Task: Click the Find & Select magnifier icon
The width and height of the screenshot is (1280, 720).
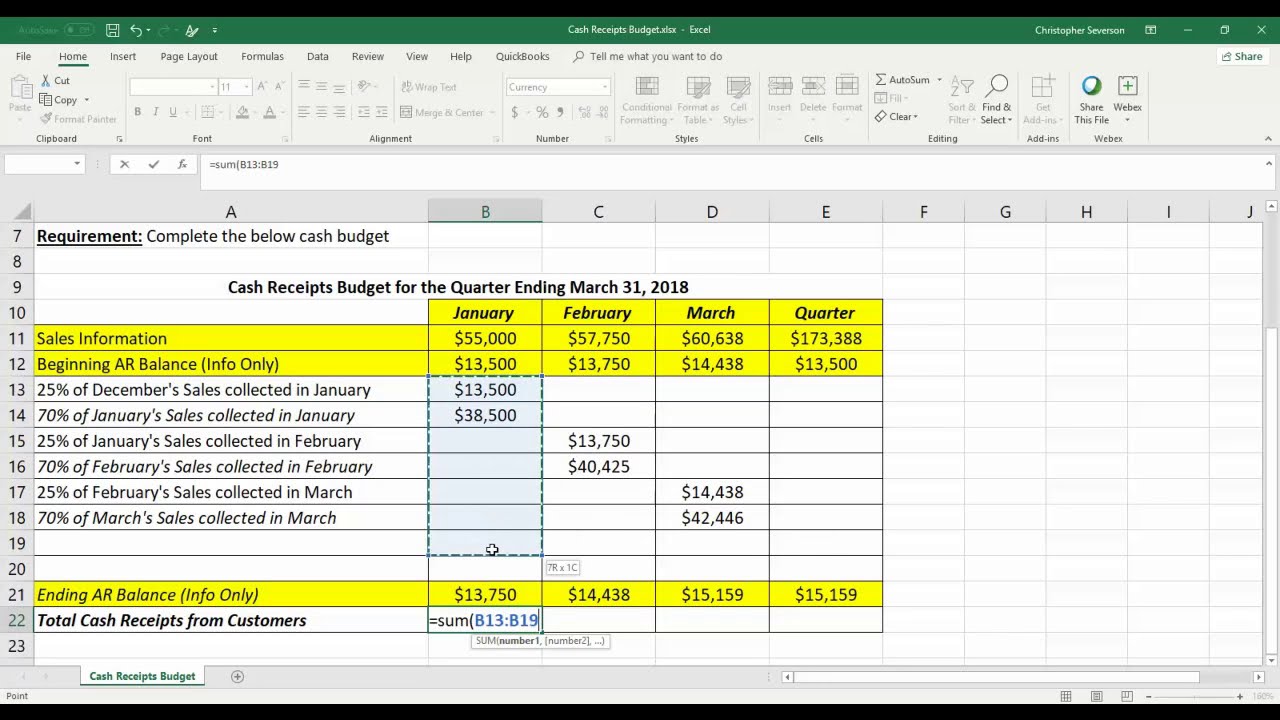Action: 996,87
